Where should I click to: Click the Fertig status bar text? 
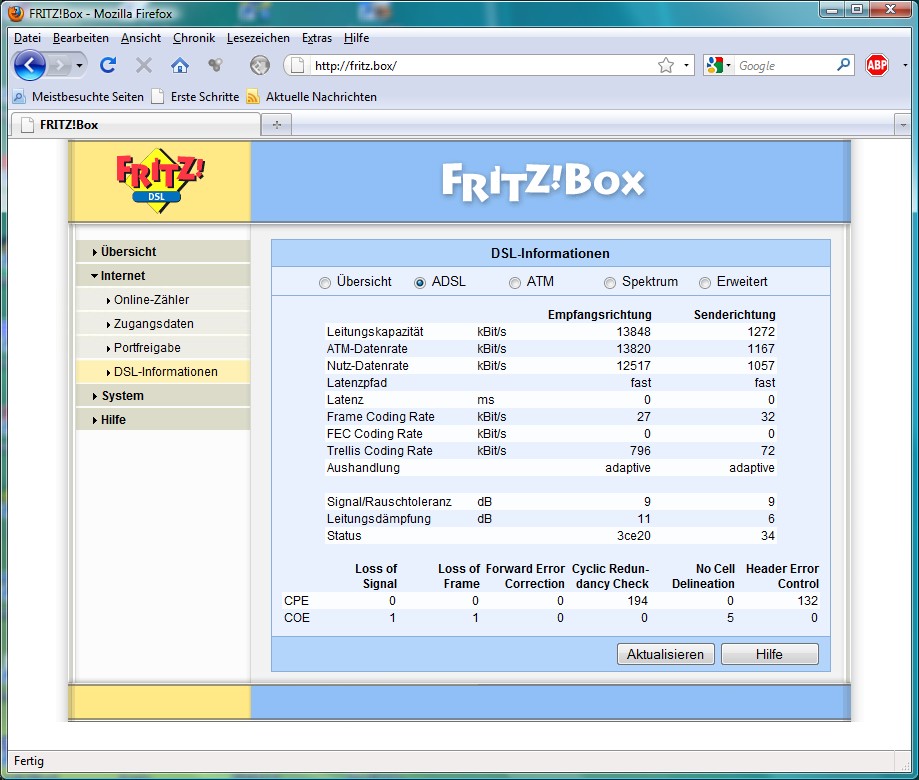(29, 761)
